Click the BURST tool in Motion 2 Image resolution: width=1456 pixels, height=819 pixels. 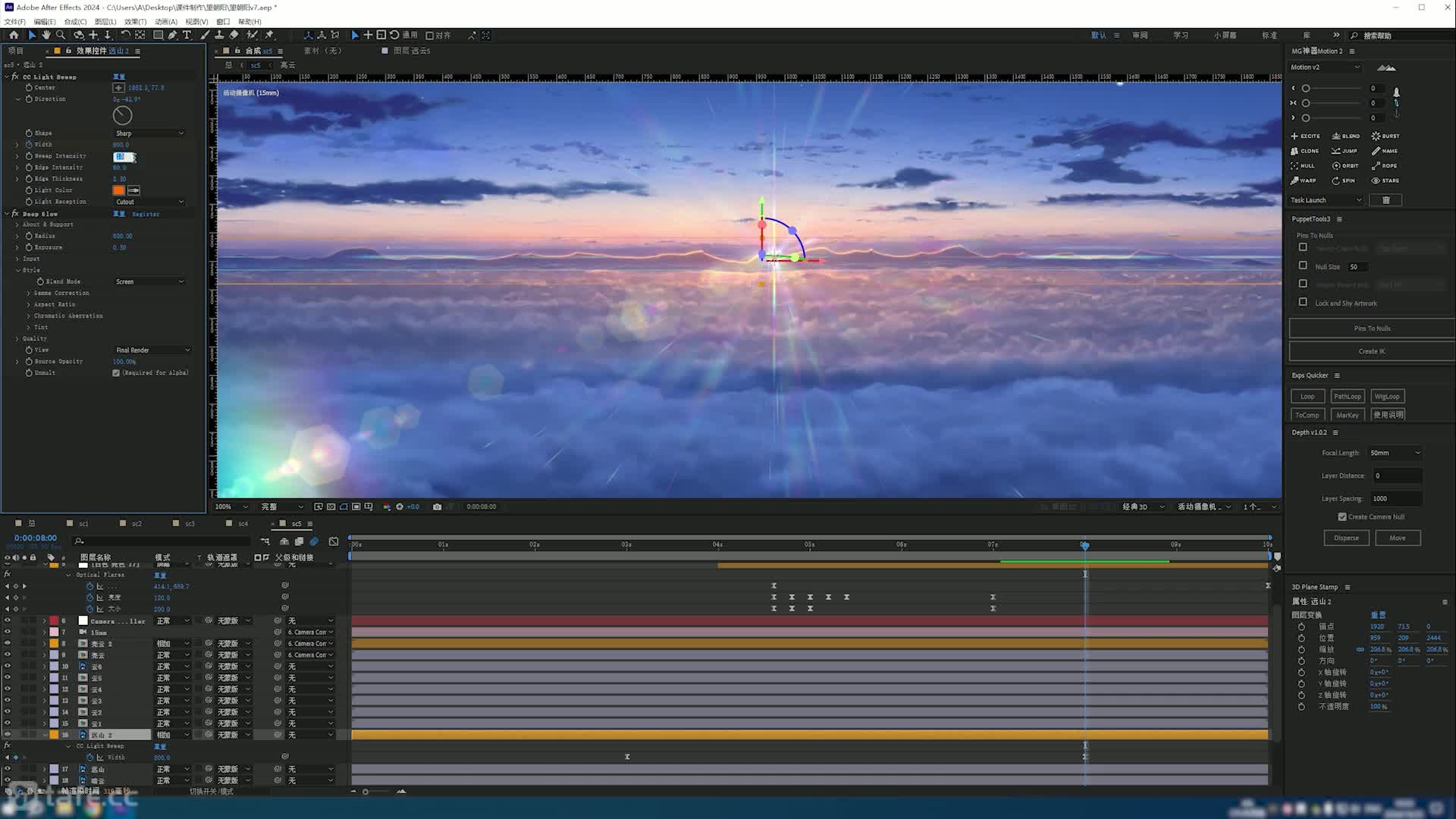pos(1385,136)
